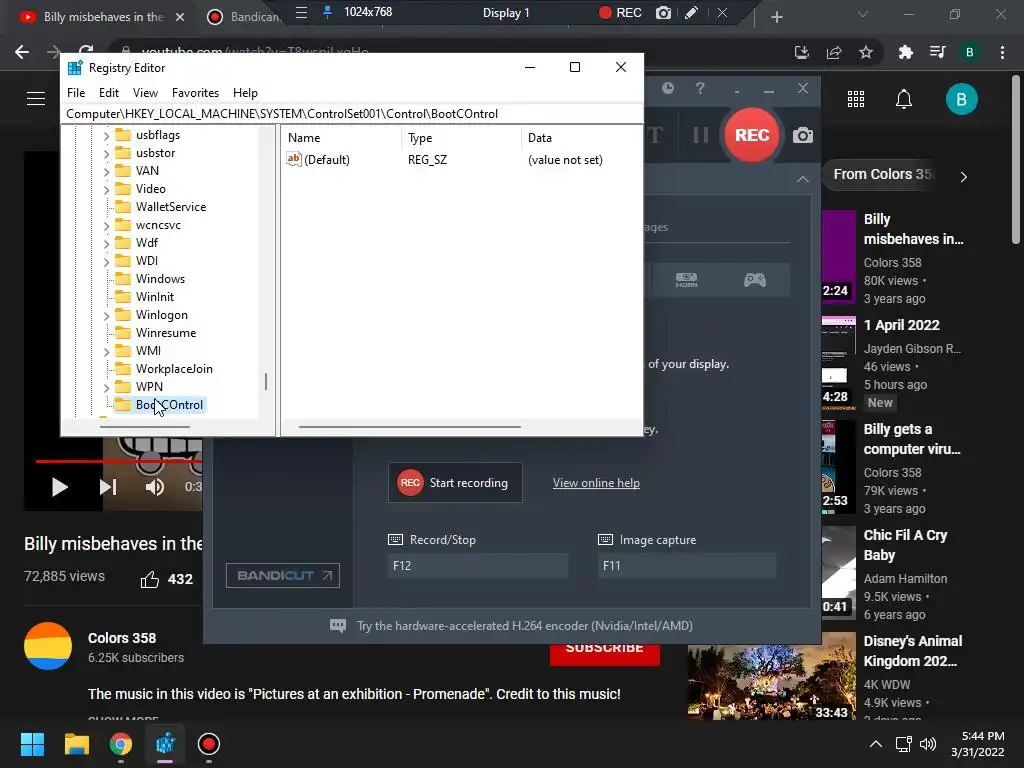Image resolution: width=1024 pixels, height=768 pixels.
Task: Click the large red REC button in Bandicam
Action: (x=752, y=135)
